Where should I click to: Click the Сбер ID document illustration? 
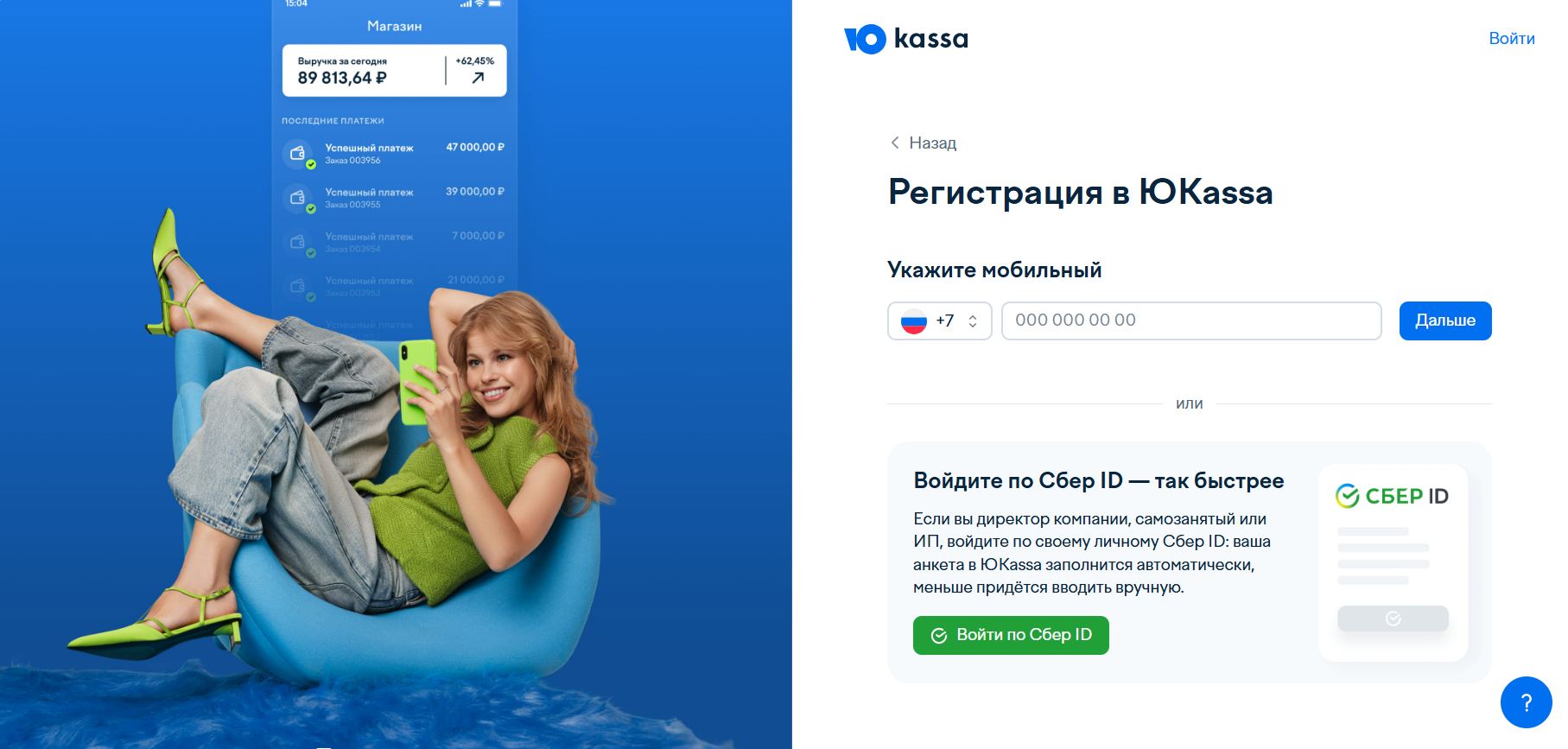(x=1393, y=563)
